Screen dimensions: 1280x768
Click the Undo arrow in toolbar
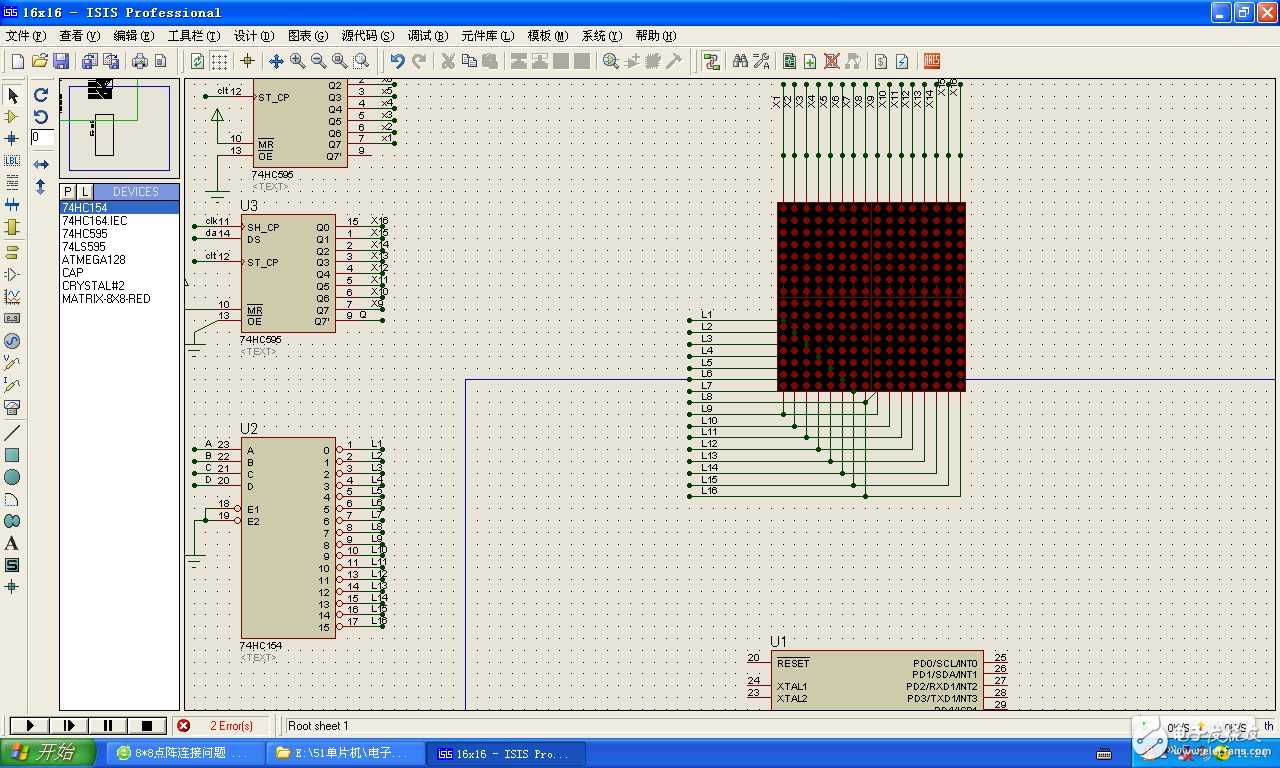(397, 61)
